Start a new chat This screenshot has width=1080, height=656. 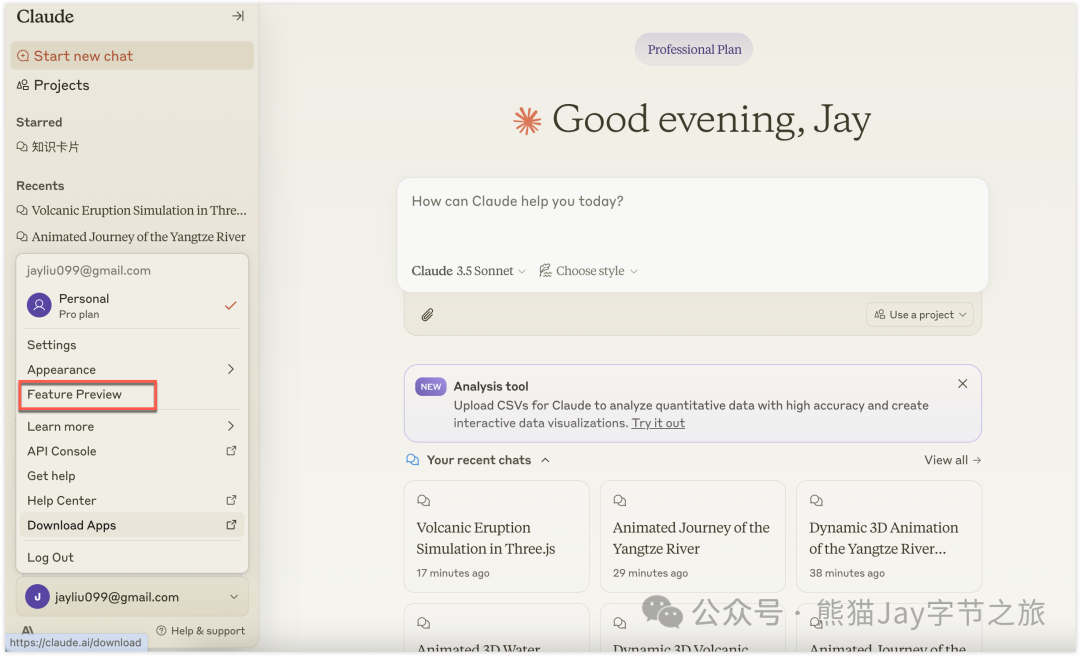(83, 56)
